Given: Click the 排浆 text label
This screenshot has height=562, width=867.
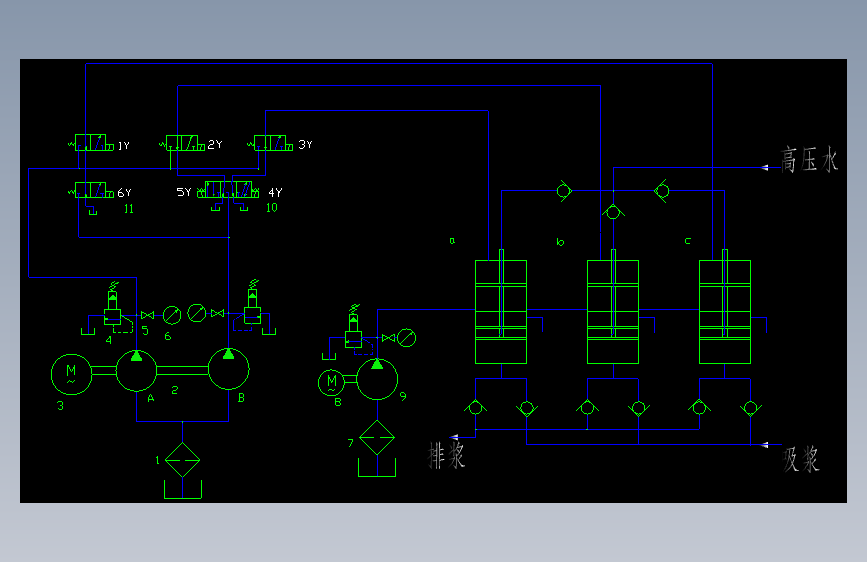Looking at the screenshot, I should 447,455.
